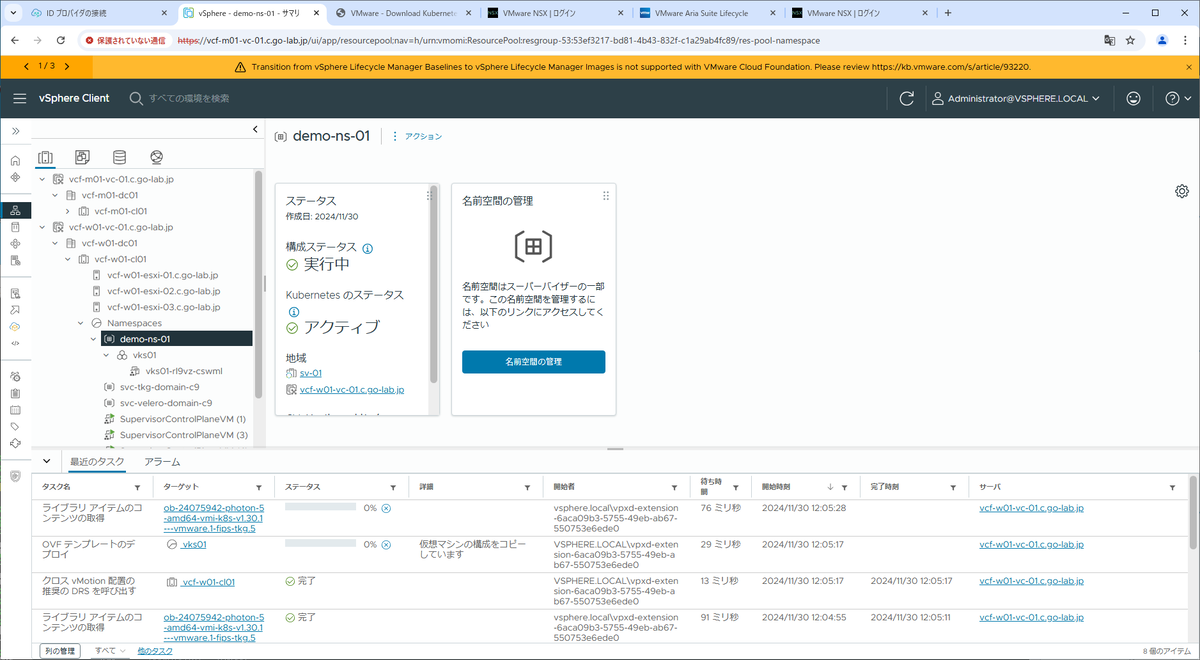Refresh the vSphere Client view

pyautogui.click(x=907, y=98)
